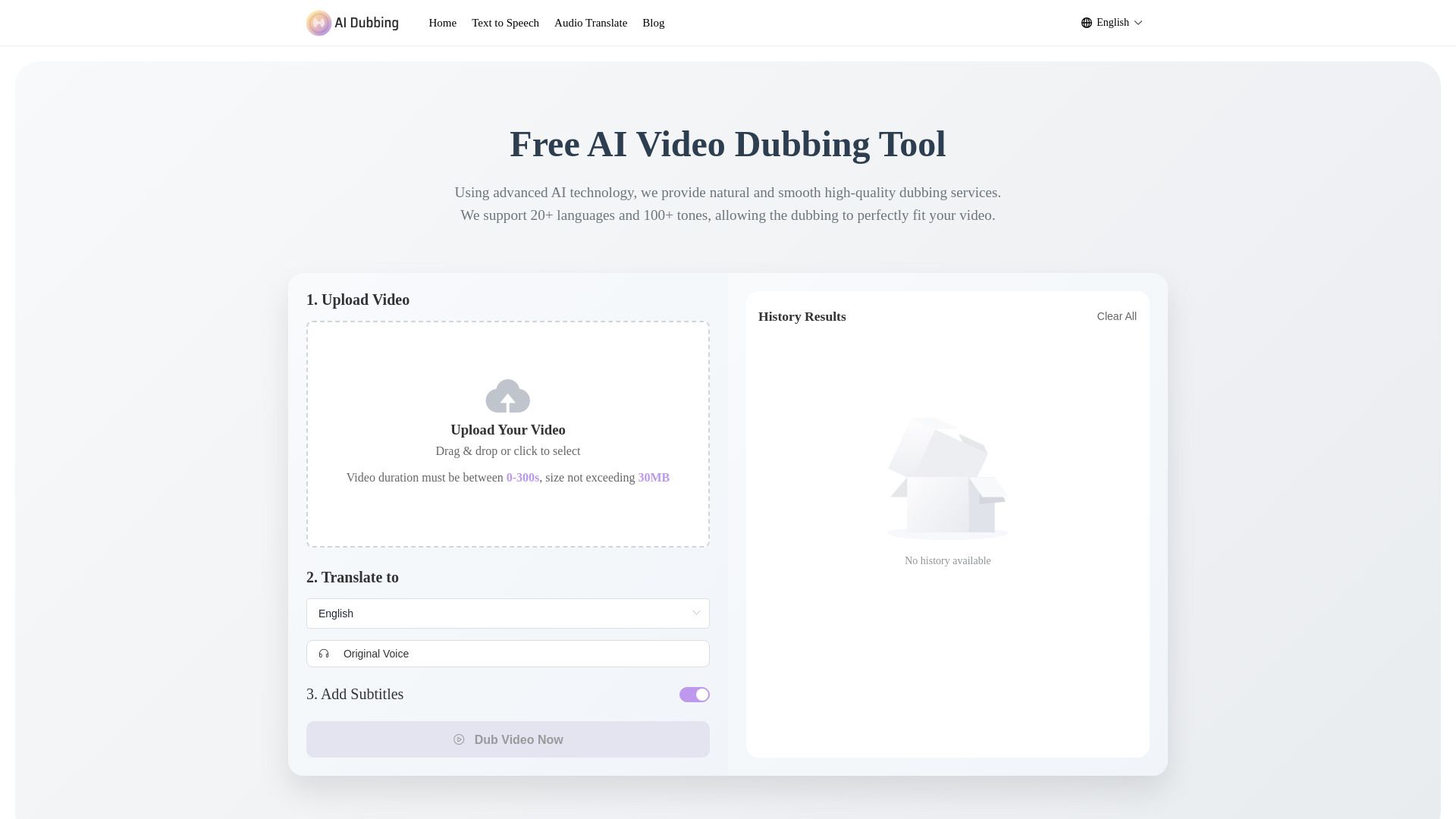Click the Upload Your Video drop zone
Viewport: 1456px width, 819px height.
click(508, 434)
